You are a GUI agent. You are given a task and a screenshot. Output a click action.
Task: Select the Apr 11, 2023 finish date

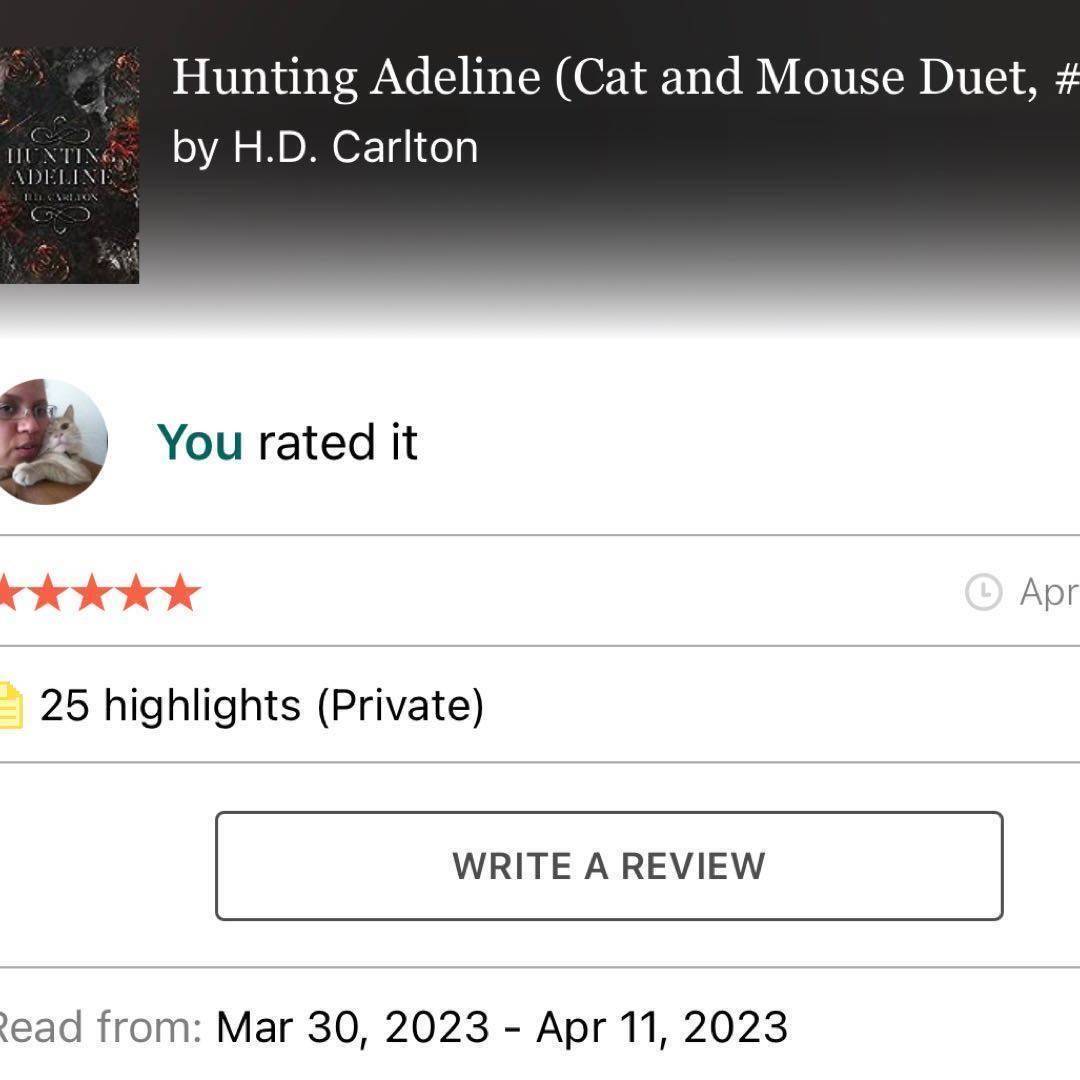[x=662, y=1027]
